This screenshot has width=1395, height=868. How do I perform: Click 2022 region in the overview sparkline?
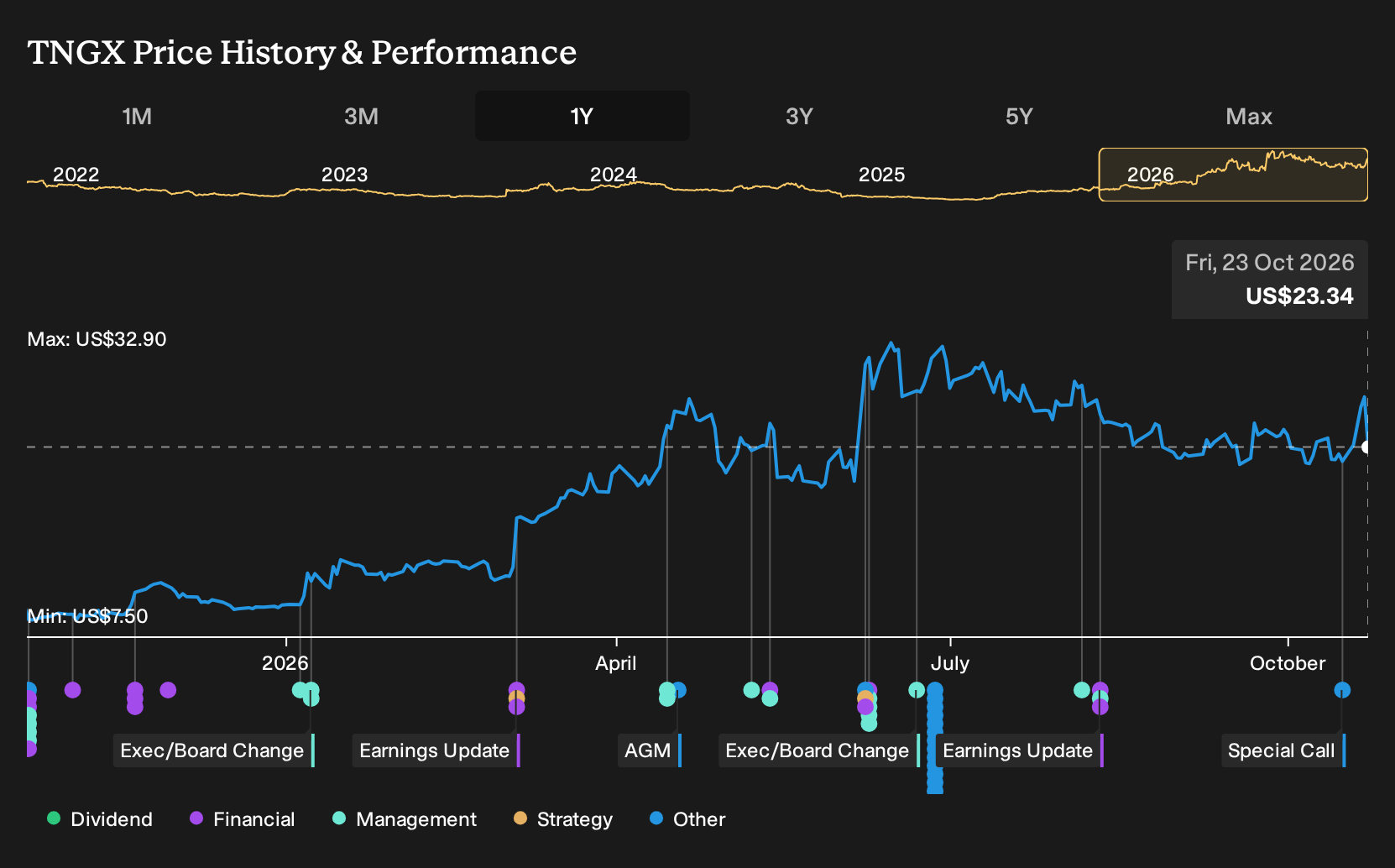(76, 175)
